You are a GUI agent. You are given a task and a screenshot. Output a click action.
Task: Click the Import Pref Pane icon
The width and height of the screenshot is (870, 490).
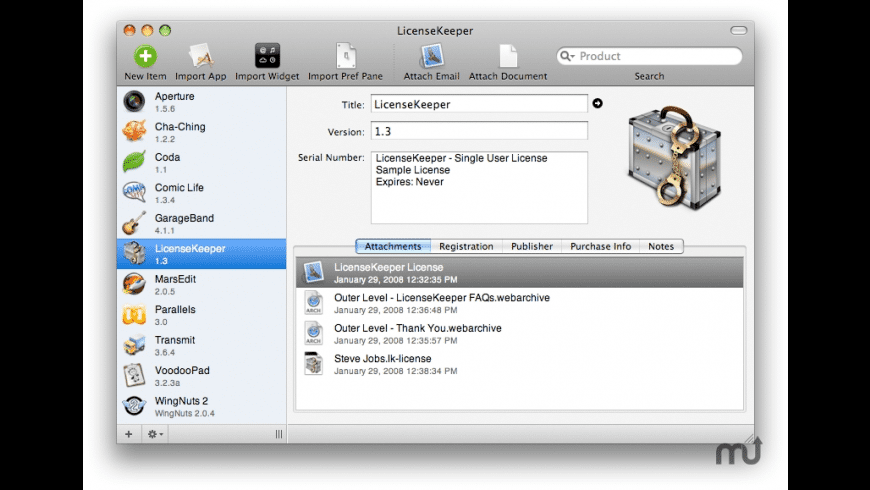tap(346, 56)
